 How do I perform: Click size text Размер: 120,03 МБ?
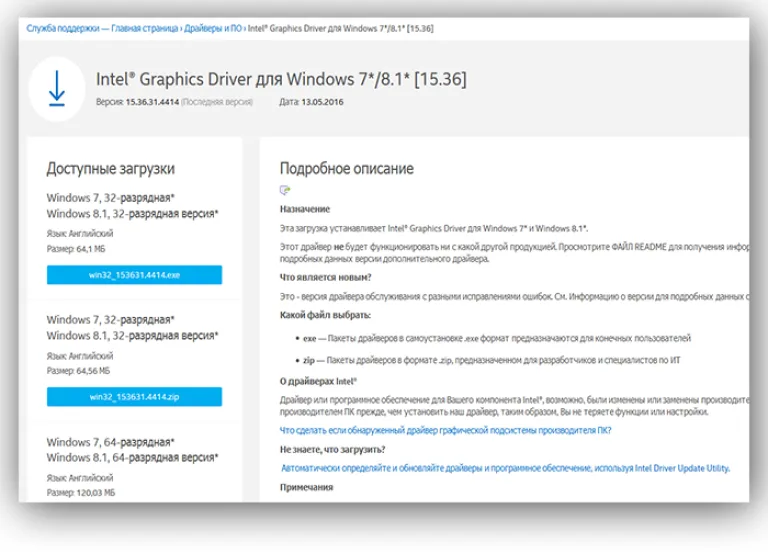pos(81,493)
